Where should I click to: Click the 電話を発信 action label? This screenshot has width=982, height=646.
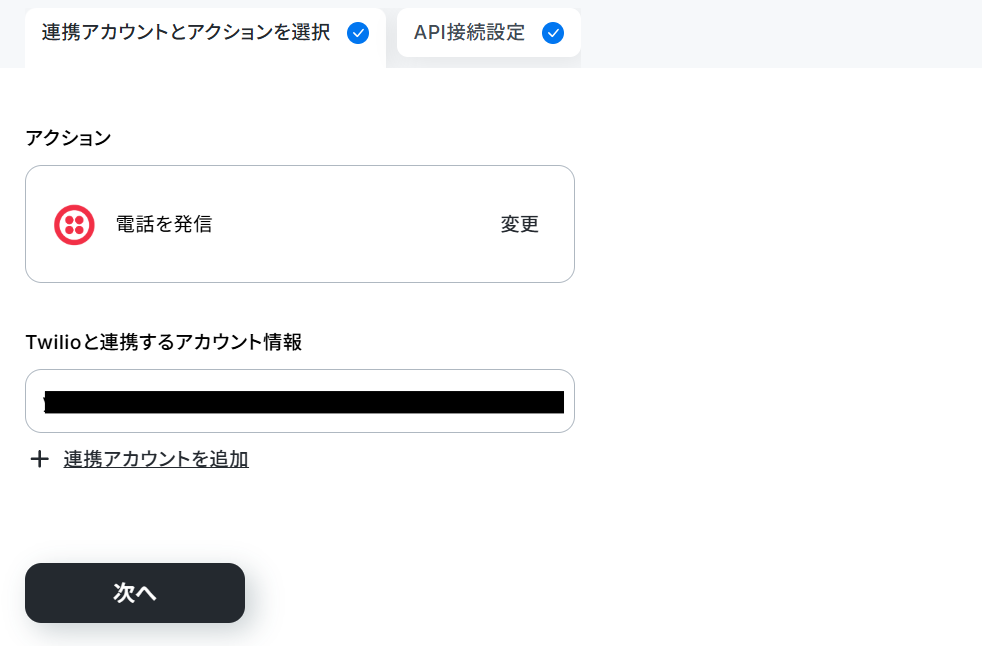(x=164, y=224)
